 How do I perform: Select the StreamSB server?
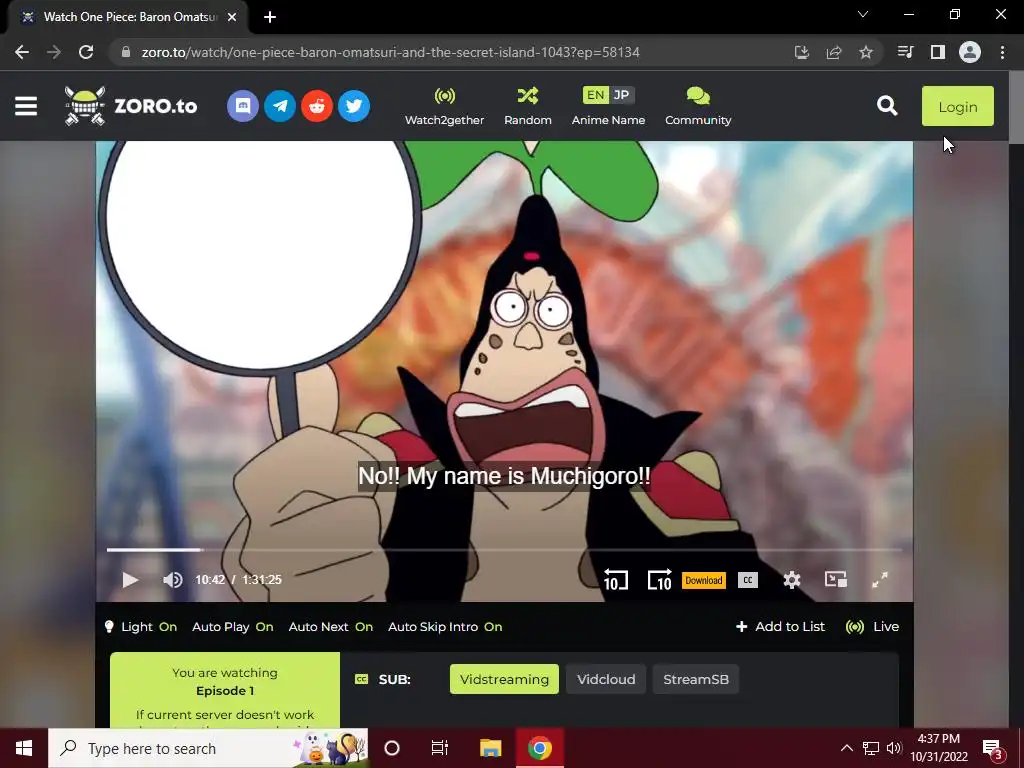pos(696,679)
